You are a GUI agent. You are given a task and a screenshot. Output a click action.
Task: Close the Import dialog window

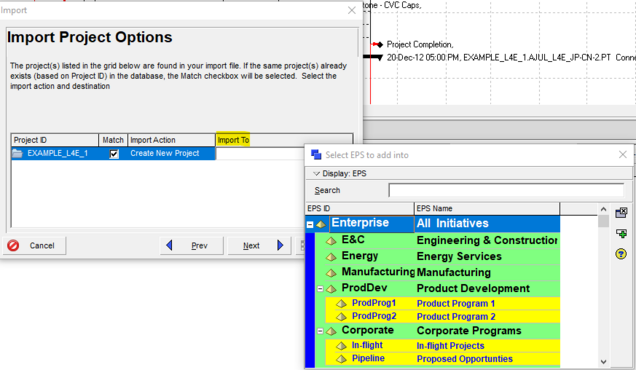[x=352, y=11]
